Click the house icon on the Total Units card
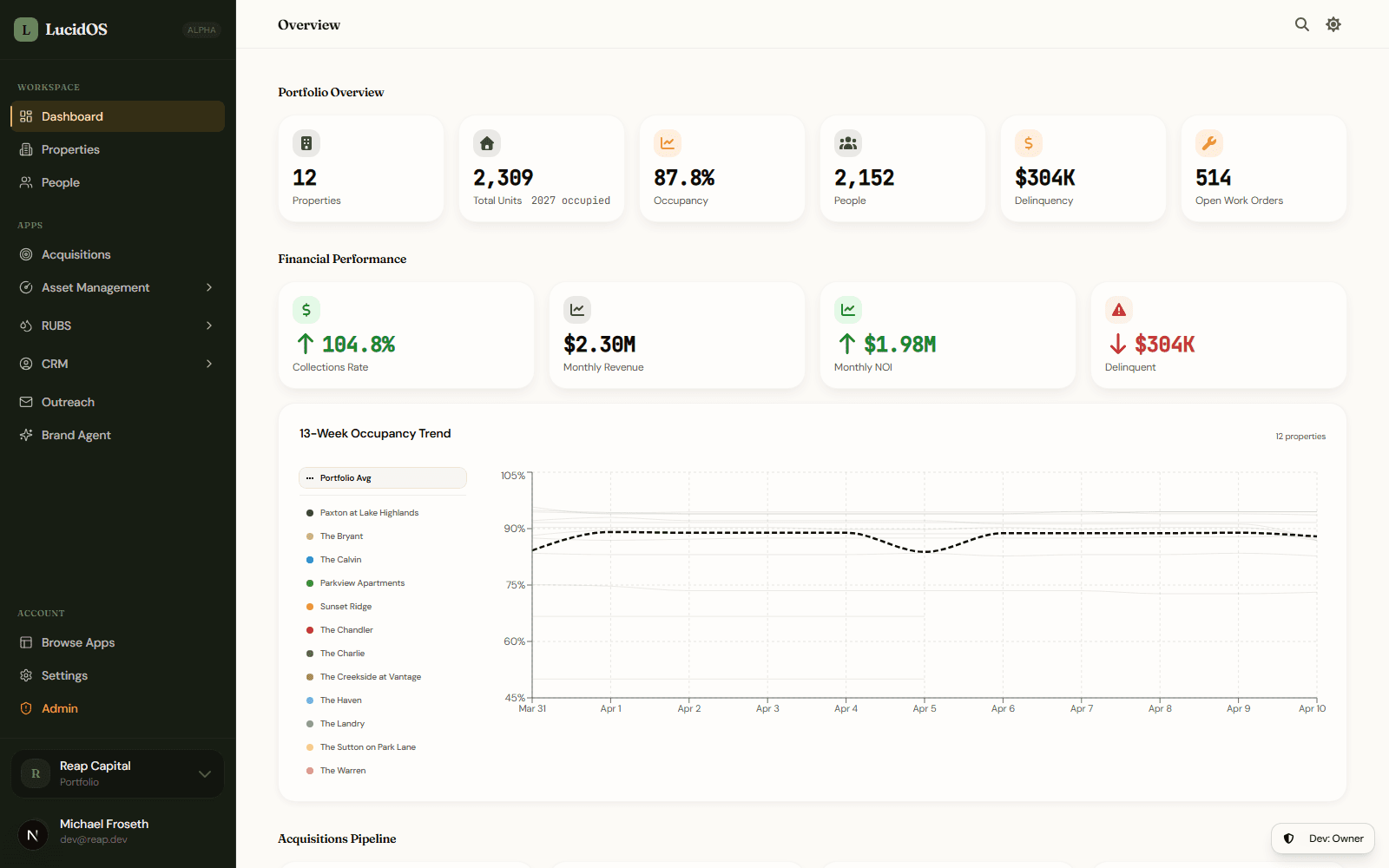This screenshot has width=1389, height=868. (487, 143)
